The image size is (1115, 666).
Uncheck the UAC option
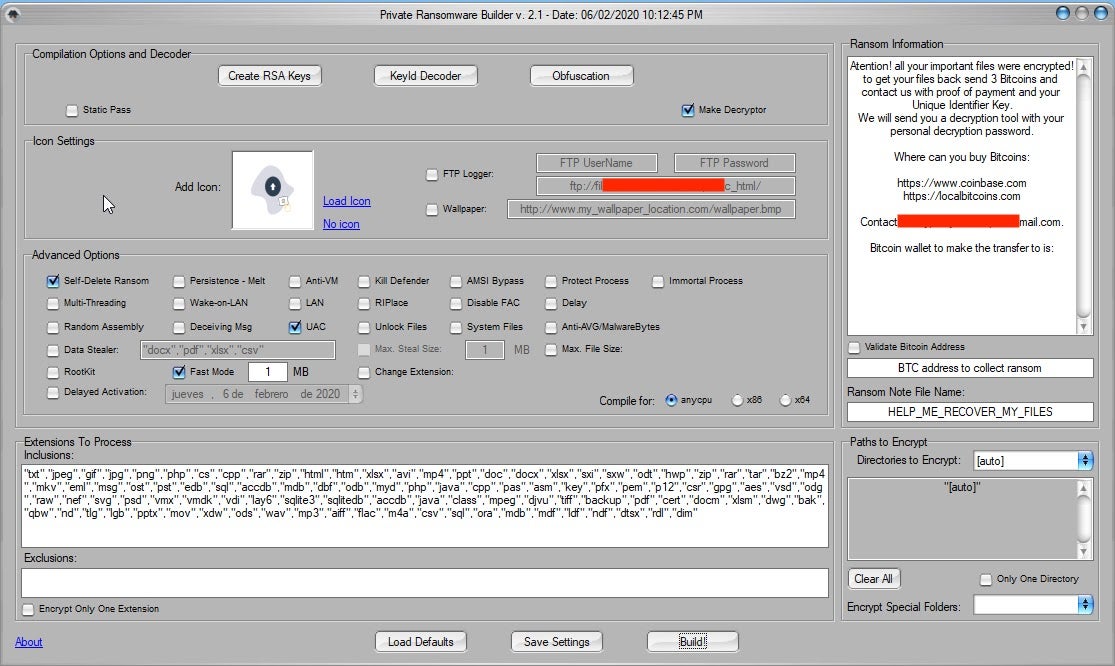295,327
